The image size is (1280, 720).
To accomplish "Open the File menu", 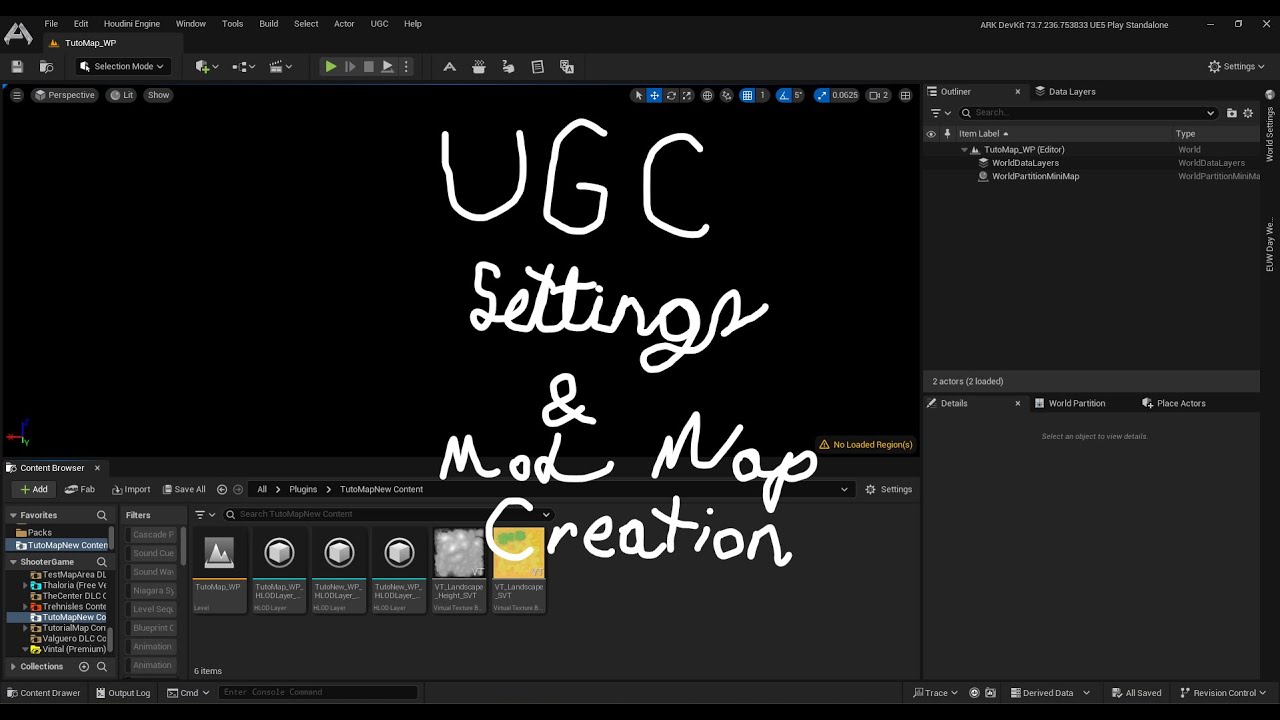I will [x=51, y=23].
